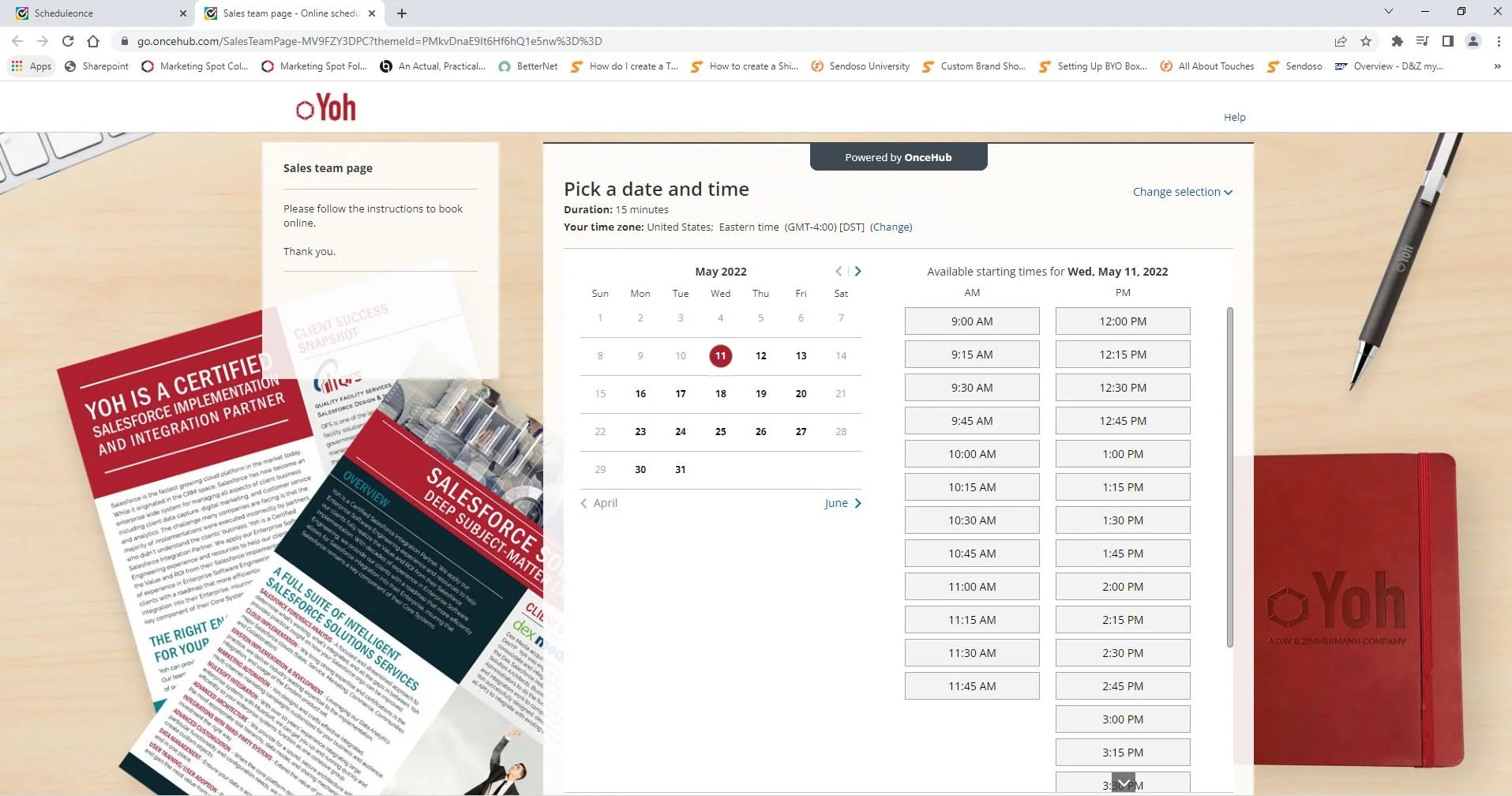The width and height of the screenshot is (1512, 796).
Task: Choose May 25 on the calendar
Action: point(720,432)
